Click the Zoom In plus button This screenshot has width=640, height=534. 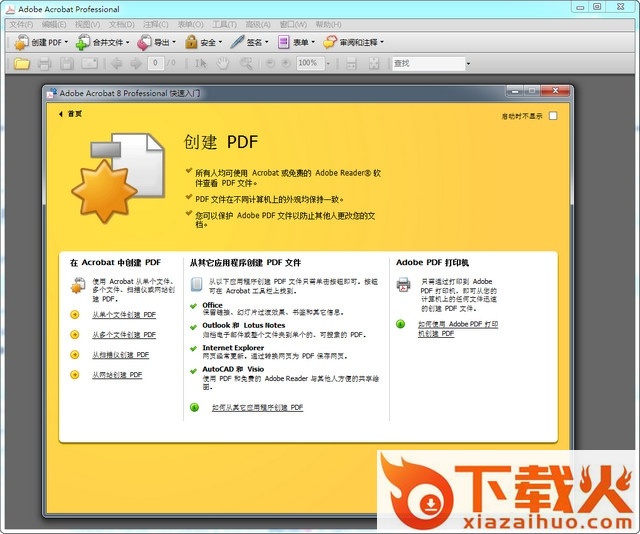(286, 63)
